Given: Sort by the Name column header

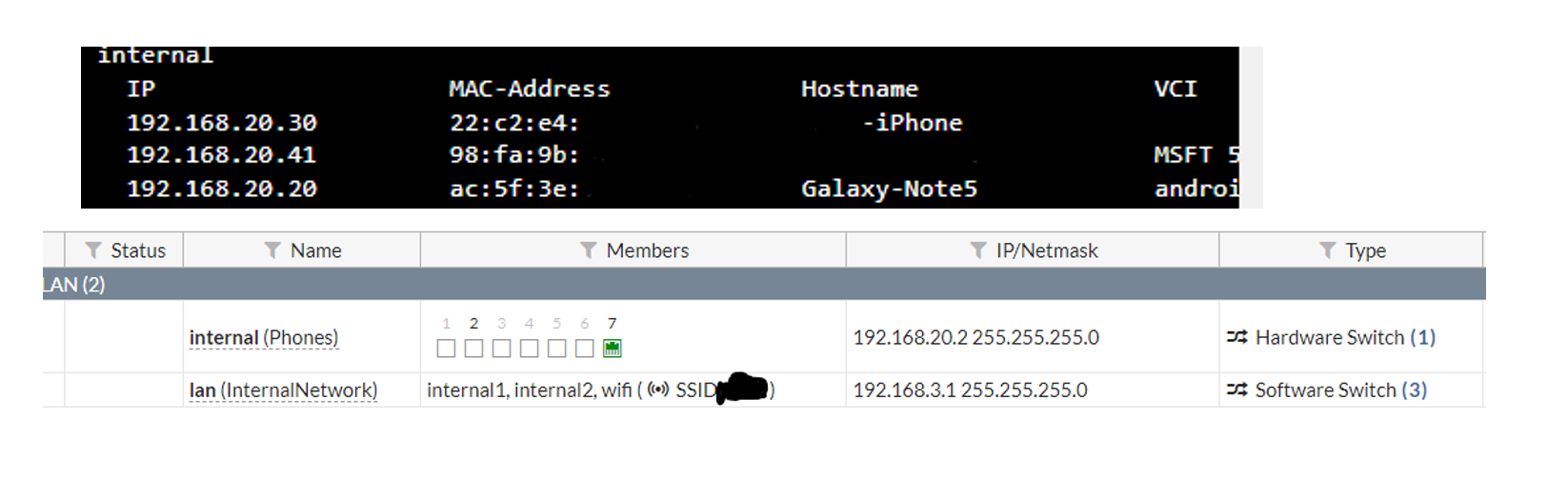Looking at the screenshot, I should click(x=315, y=250).
